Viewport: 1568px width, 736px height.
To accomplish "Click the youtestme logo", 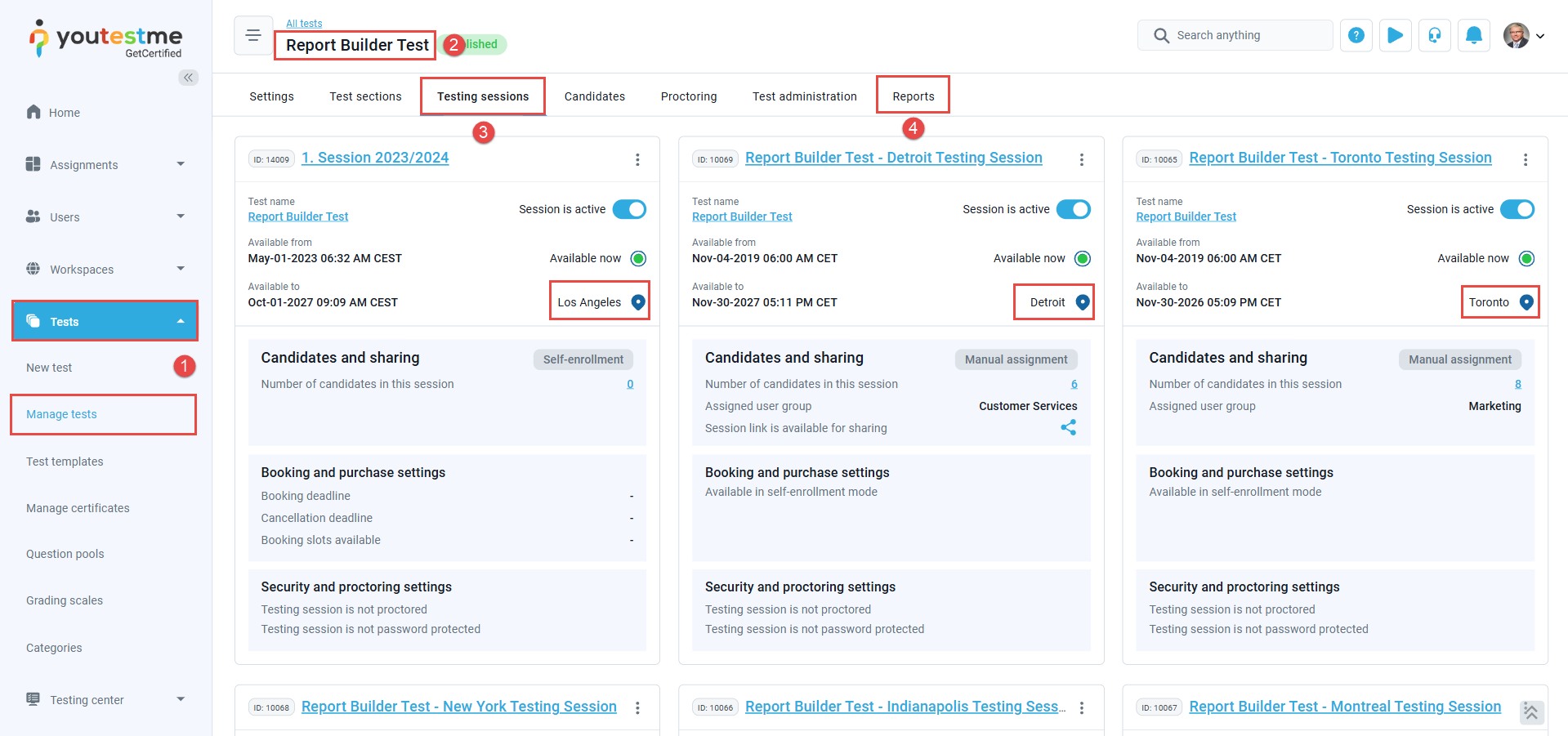I will (x=105, y=38).
